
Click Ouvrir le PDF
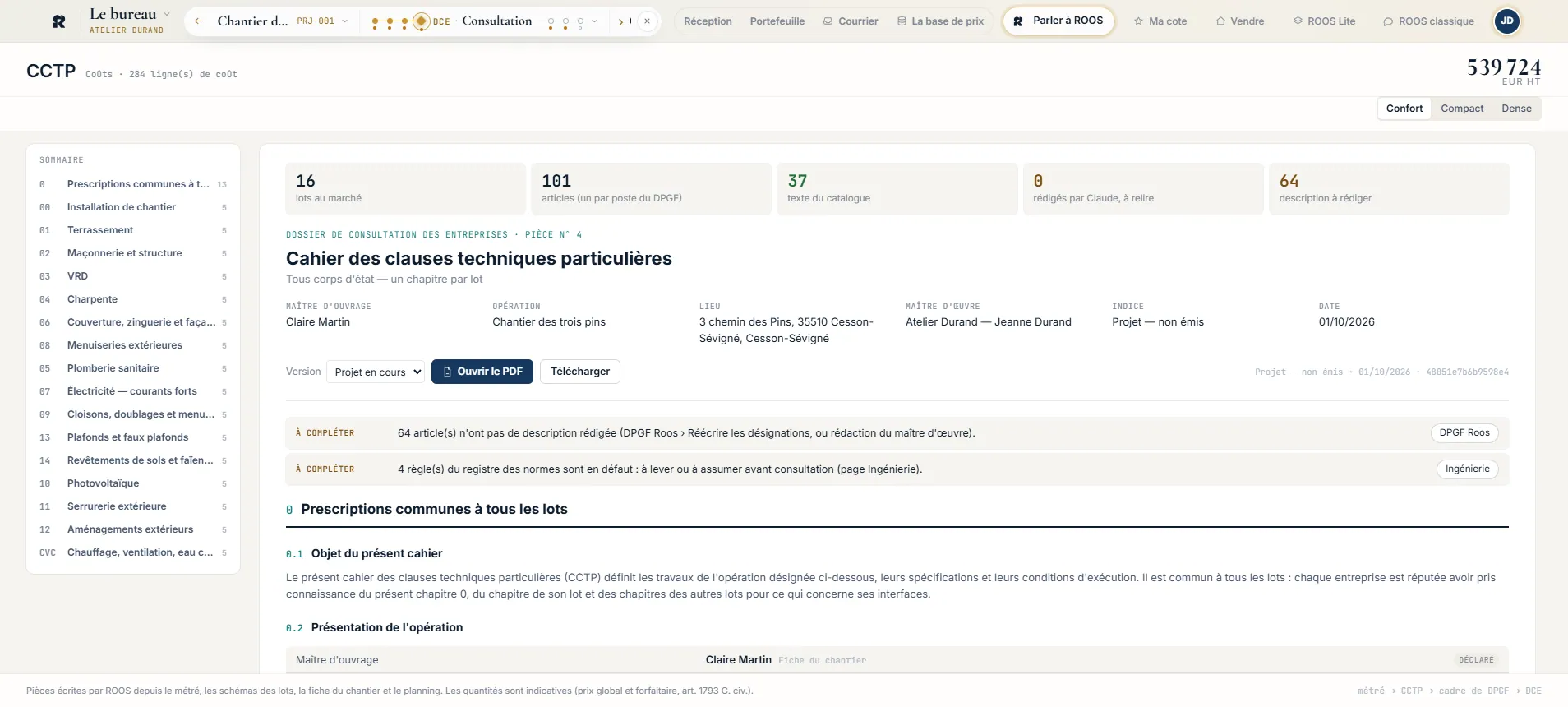pyautogui.click(x=482, y=372)
